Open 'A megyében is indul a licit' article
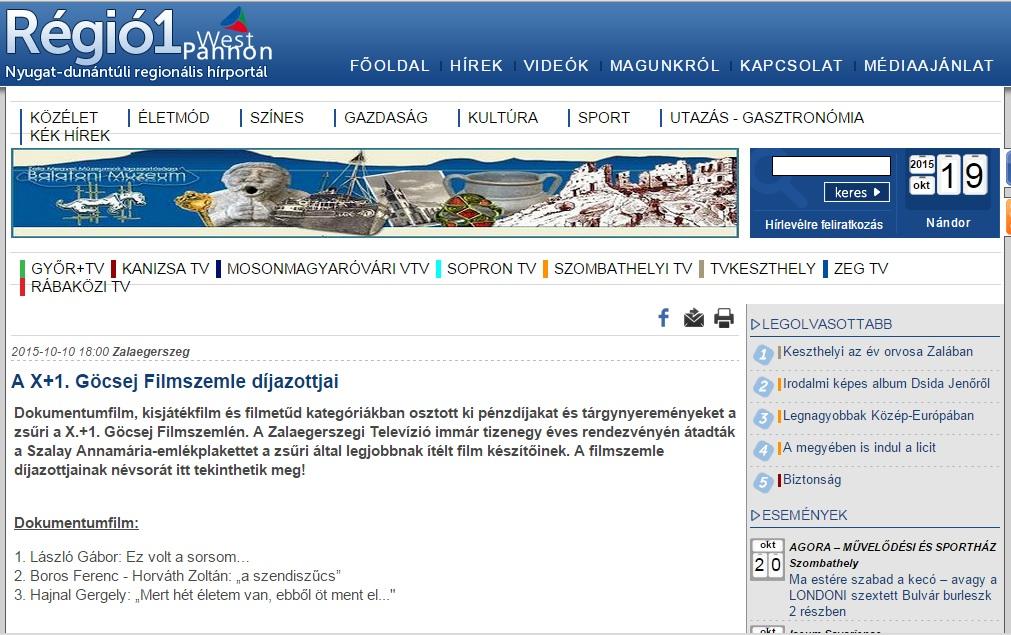This screenshot has width=1011, height=635. click(x=859, y=448)
